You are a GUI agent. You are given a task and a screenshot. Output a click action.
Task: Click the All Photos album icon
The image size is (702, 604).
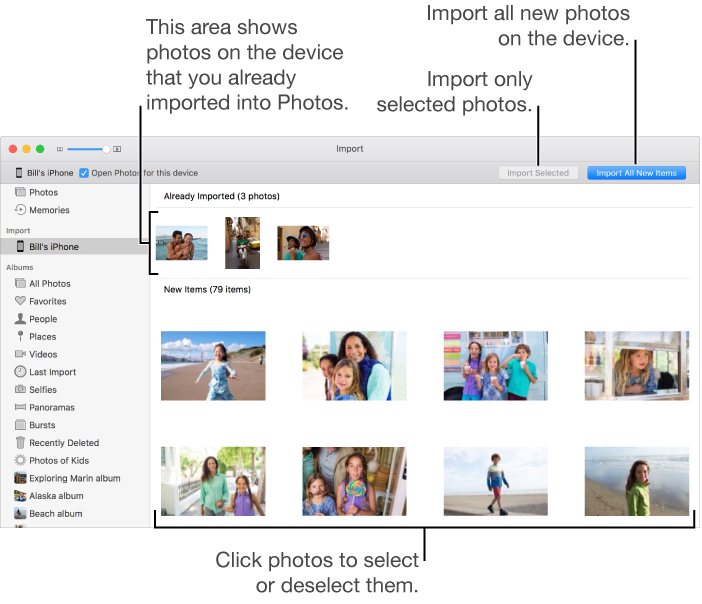pos(20,283)
